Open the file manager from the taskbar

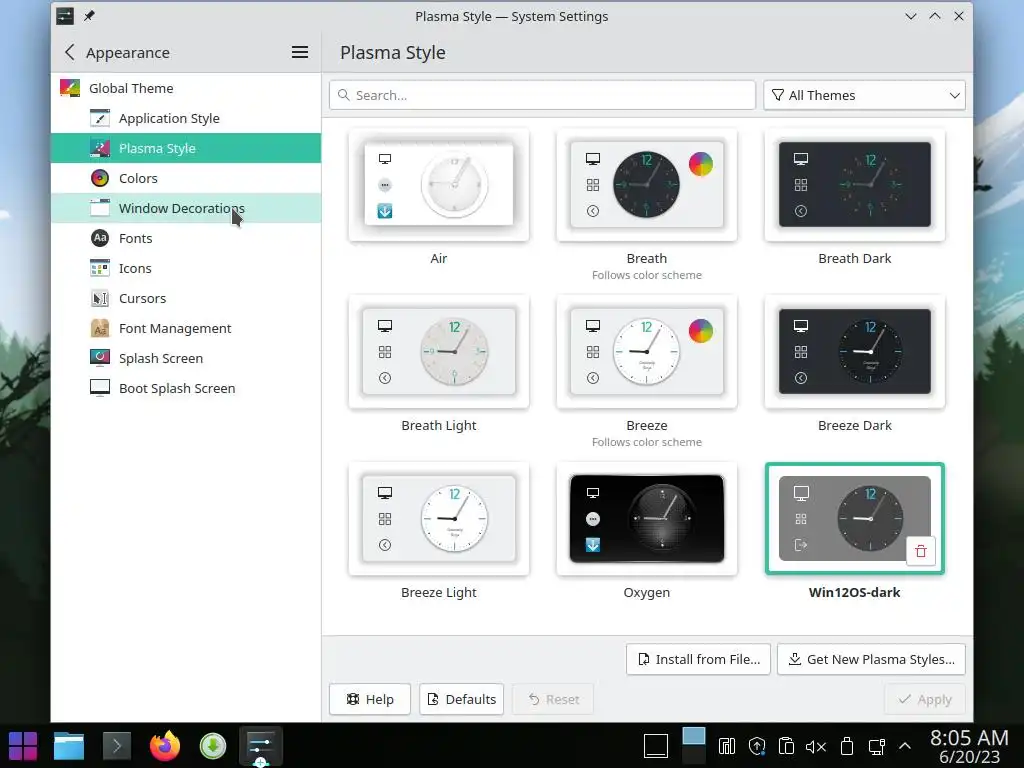tap(69, 746)
